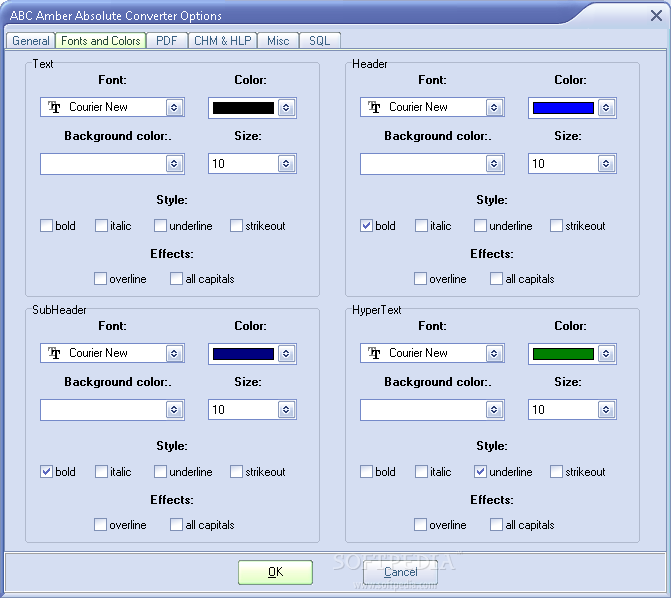Click the green HyperText color swatch

pos(563,354)
